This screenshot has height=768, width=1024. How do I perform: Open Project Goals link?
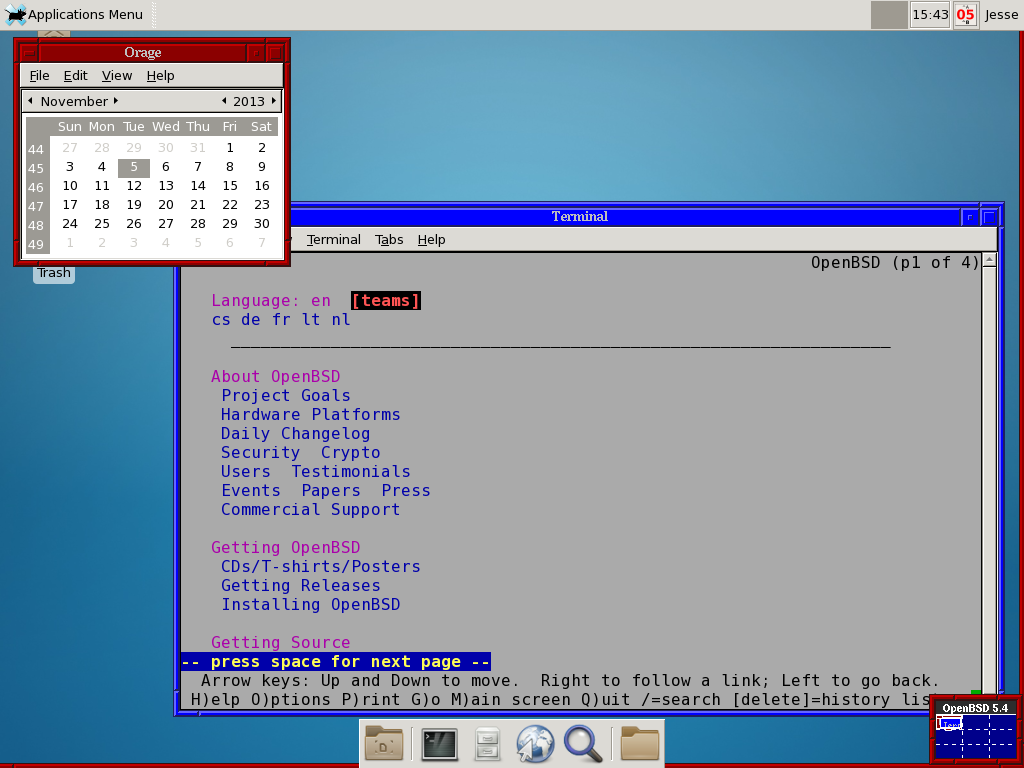286,396
